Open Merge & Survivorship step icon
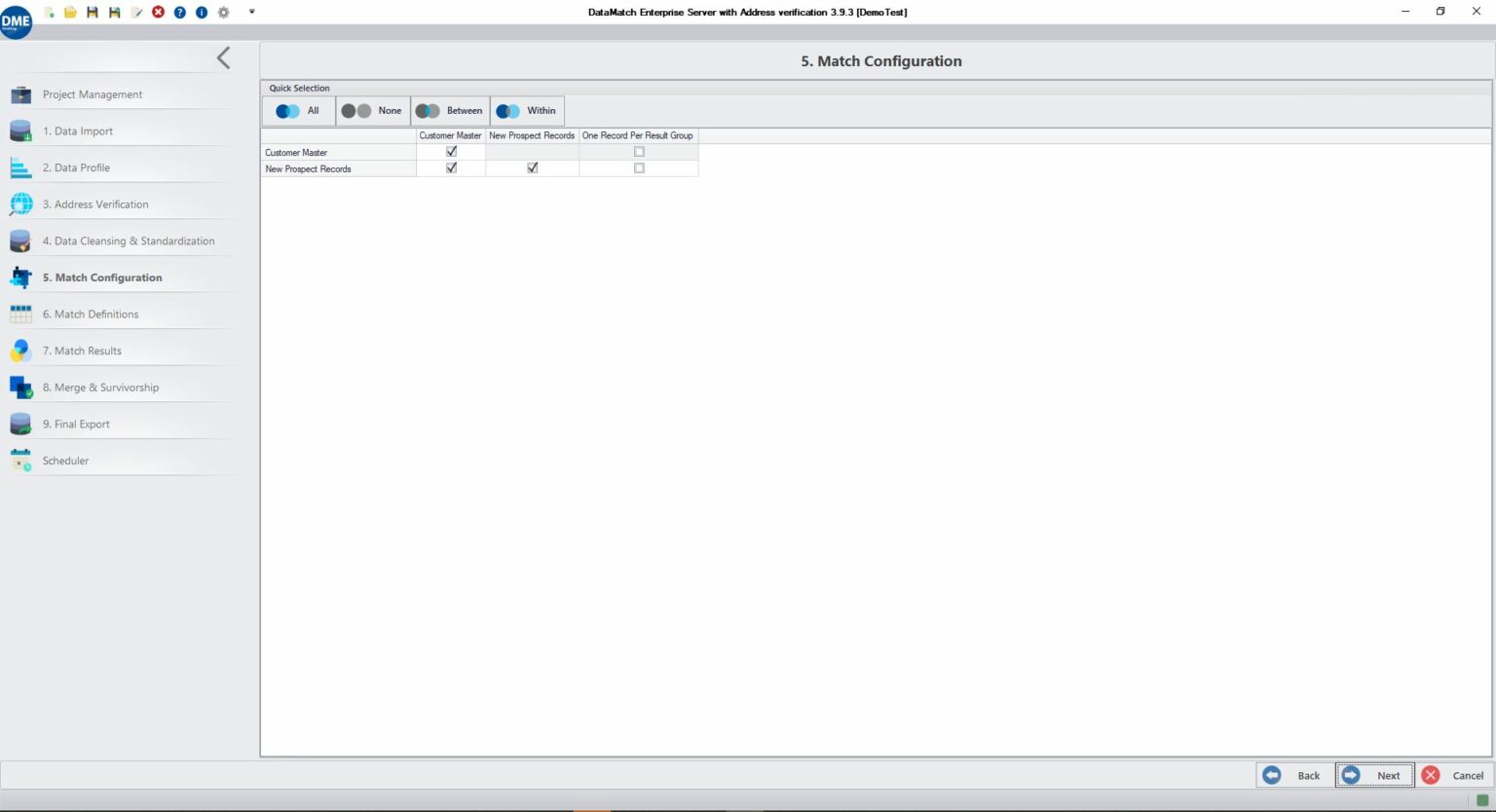Image resolution: width=1496 pixels, height=812 pixels. click(20, 388)
